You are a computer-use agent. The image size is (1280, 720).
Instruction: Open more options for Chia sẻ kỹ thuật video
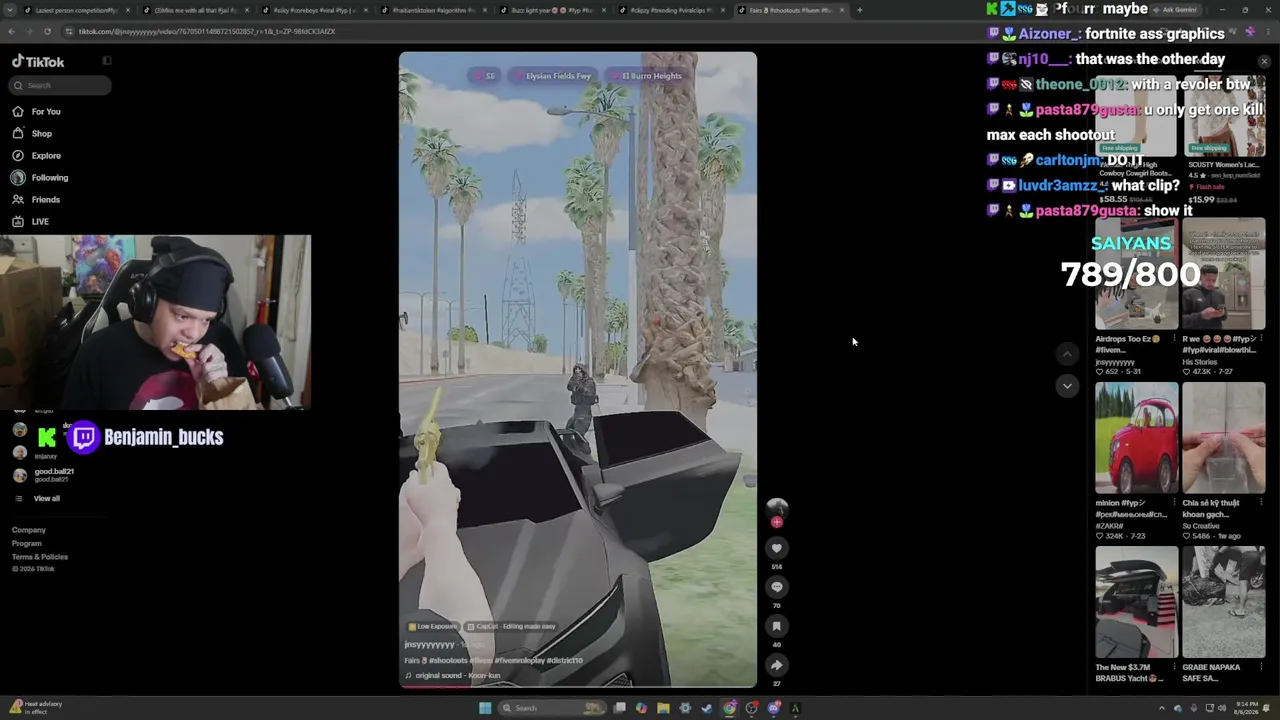(x=1261, y=503)
